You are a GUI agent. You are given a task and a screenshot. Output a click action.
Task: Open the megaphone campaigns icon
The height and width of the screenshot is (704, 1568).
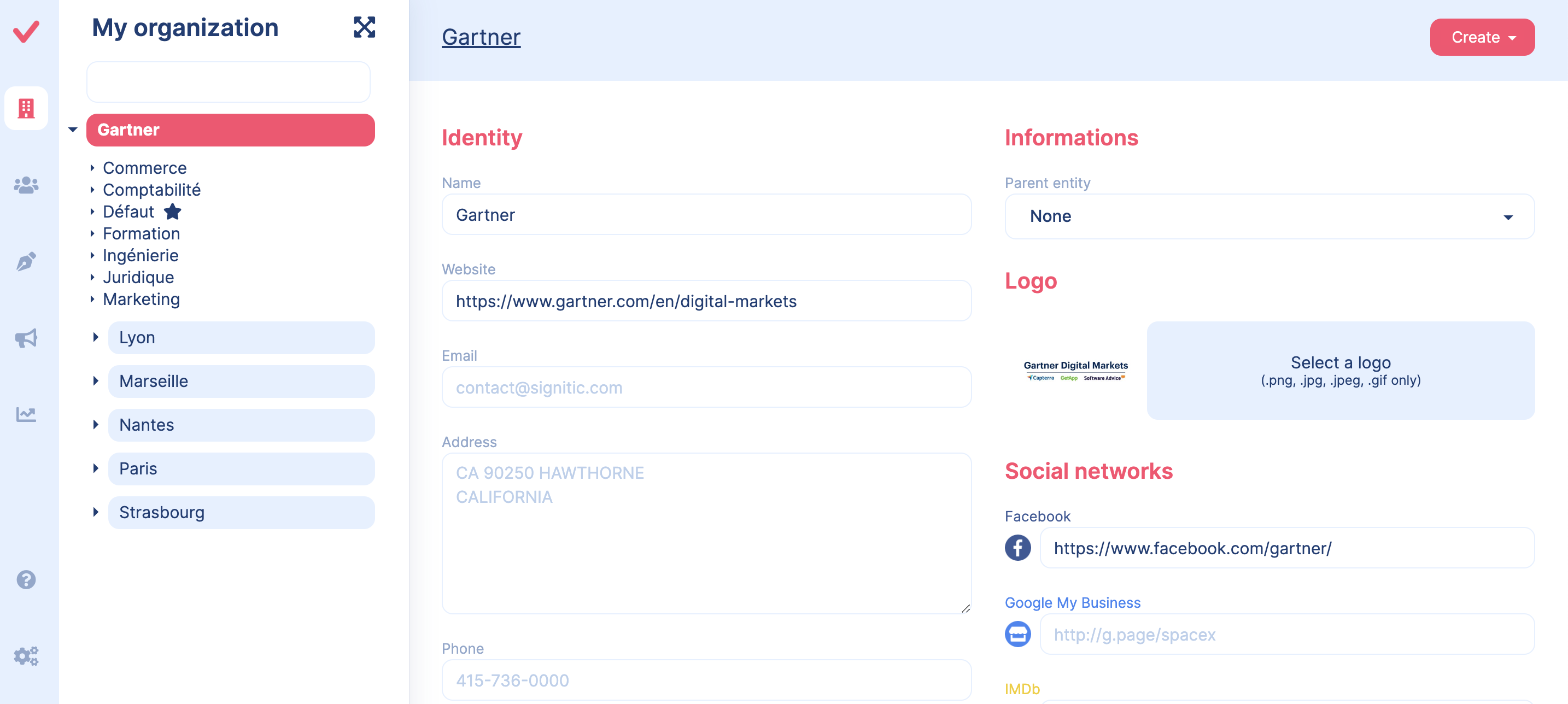point(26,338)
